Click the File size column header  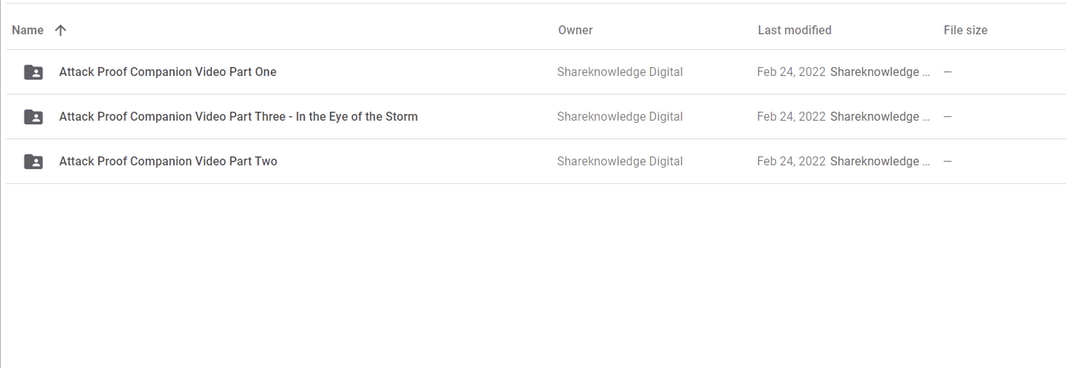965,30
